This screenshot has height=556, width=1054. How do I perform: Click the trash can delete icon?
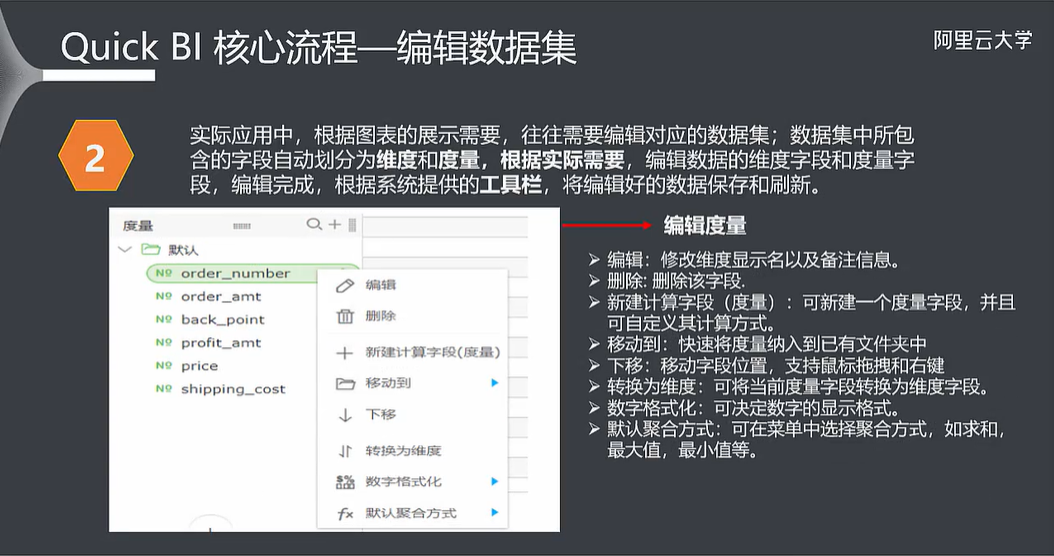[345, 316]
